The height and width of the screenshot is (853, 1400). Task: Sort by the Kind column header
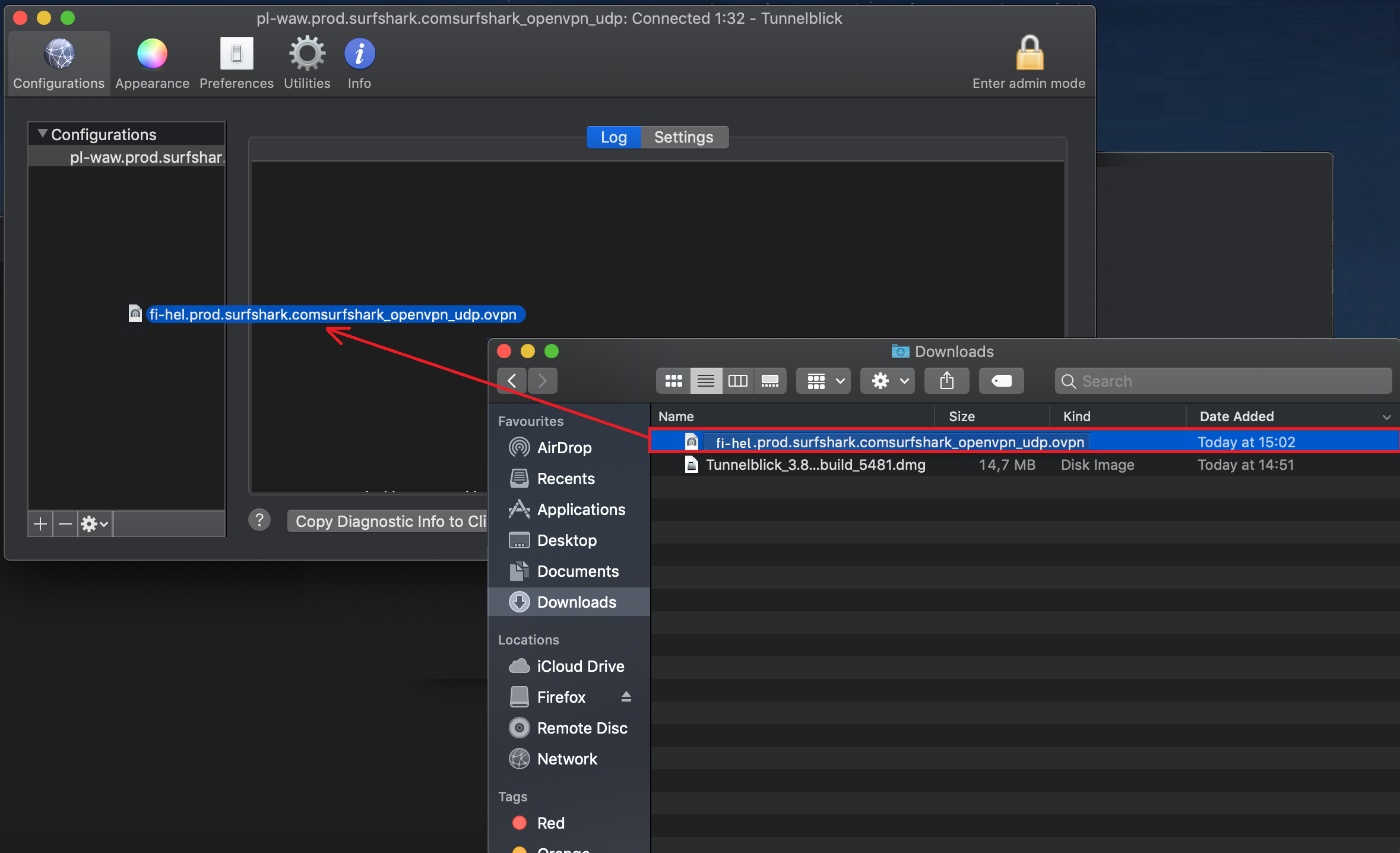pyautogui.click(x=1117, y=416)
